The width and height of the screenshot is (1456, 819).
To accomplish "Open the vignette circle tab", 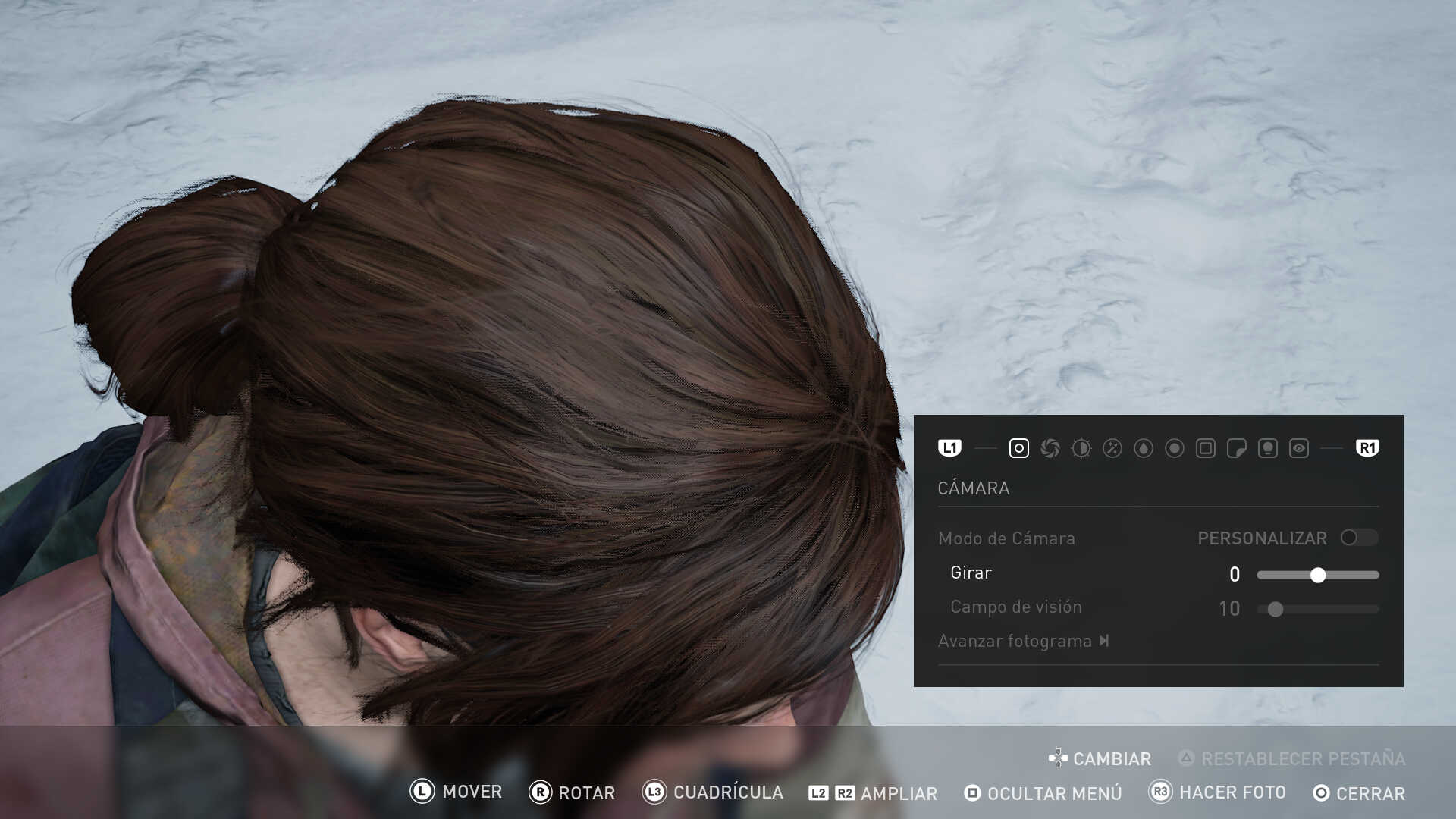I will 1175,448.
